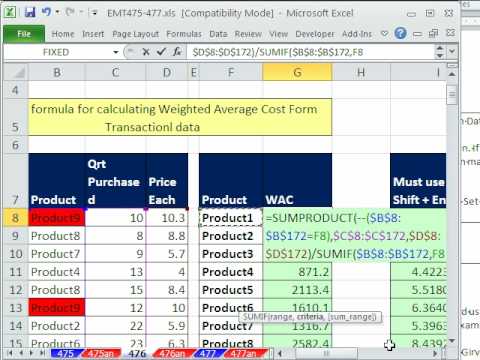Switch to sheet tab 475
The height and width of the screenshot is (360, 480).
tap(65, 353)
